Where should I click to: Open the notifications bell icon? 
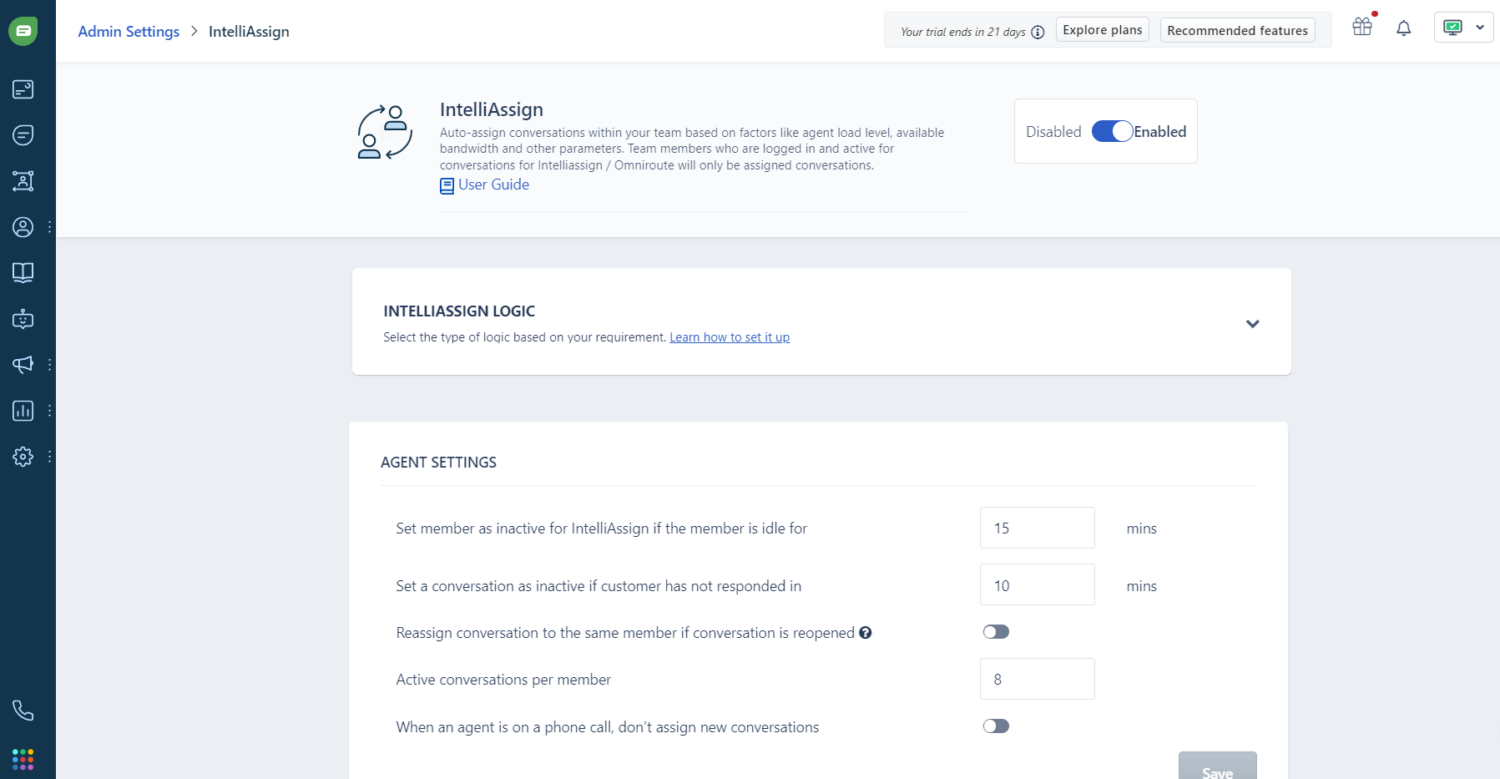click(x=1404, y=29)
